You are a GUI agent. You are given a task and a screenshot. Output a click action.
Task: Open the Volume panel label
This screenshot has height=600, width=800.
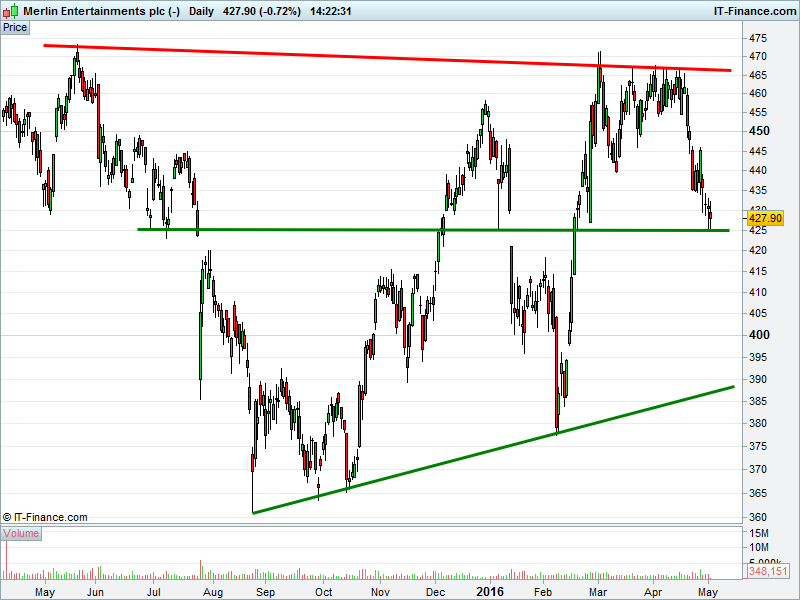[21, 534]
